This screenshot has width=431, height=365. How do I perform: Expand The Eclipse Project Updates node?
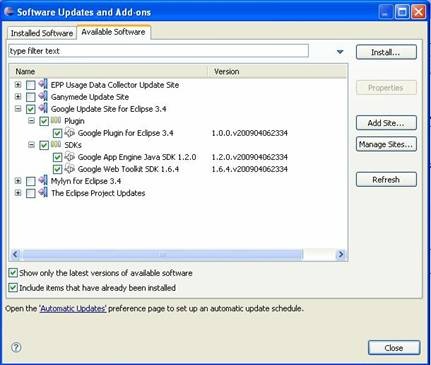tap(18, 193)
